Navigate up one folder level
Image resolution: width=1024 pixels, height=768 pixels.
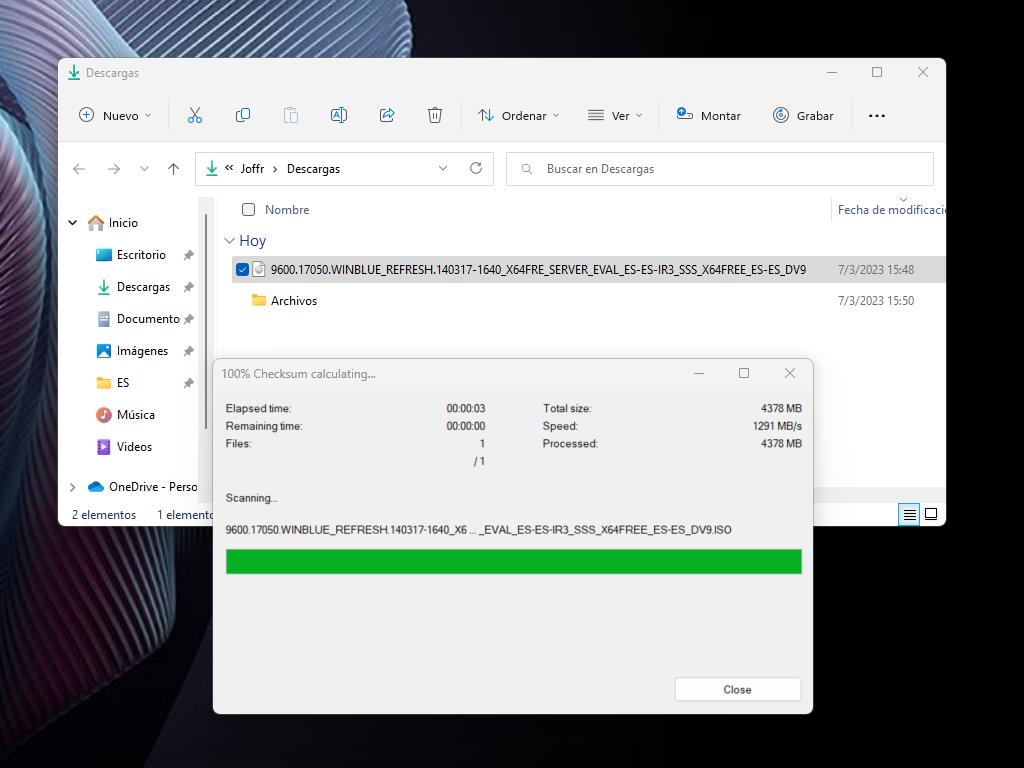tap(173, 169)
